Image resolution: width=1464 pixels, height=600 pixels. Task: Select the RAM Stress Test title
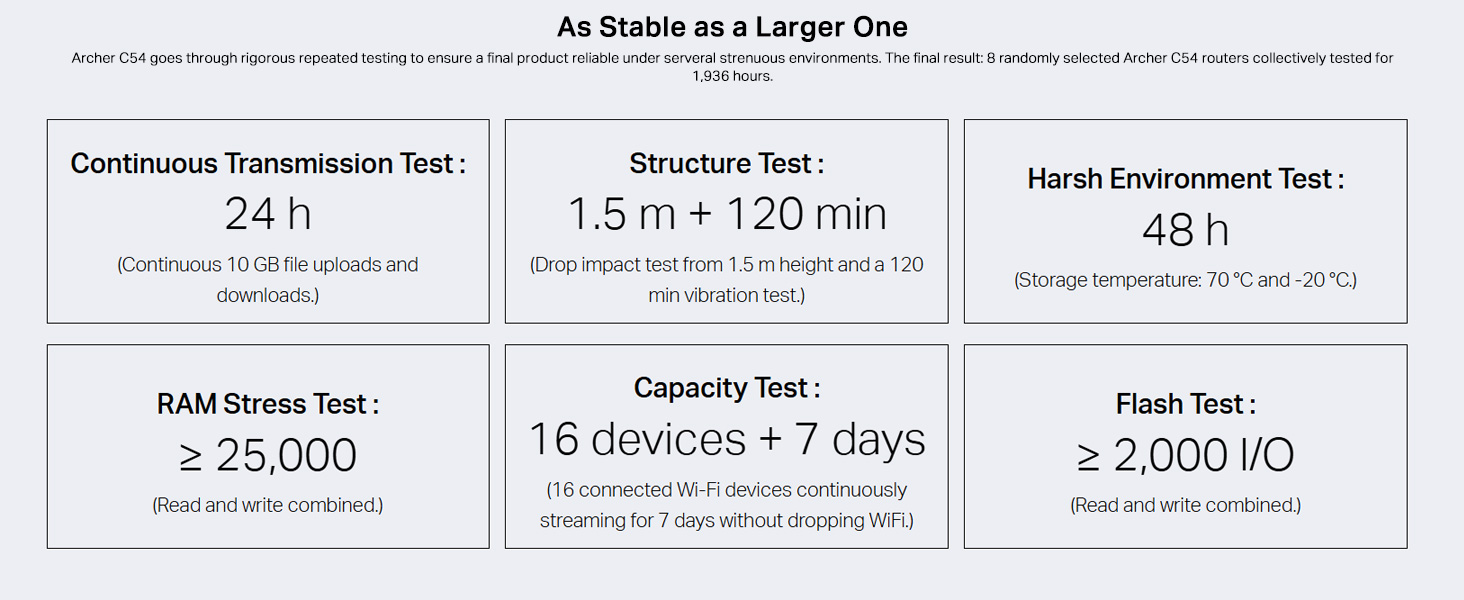pos(268,405)
